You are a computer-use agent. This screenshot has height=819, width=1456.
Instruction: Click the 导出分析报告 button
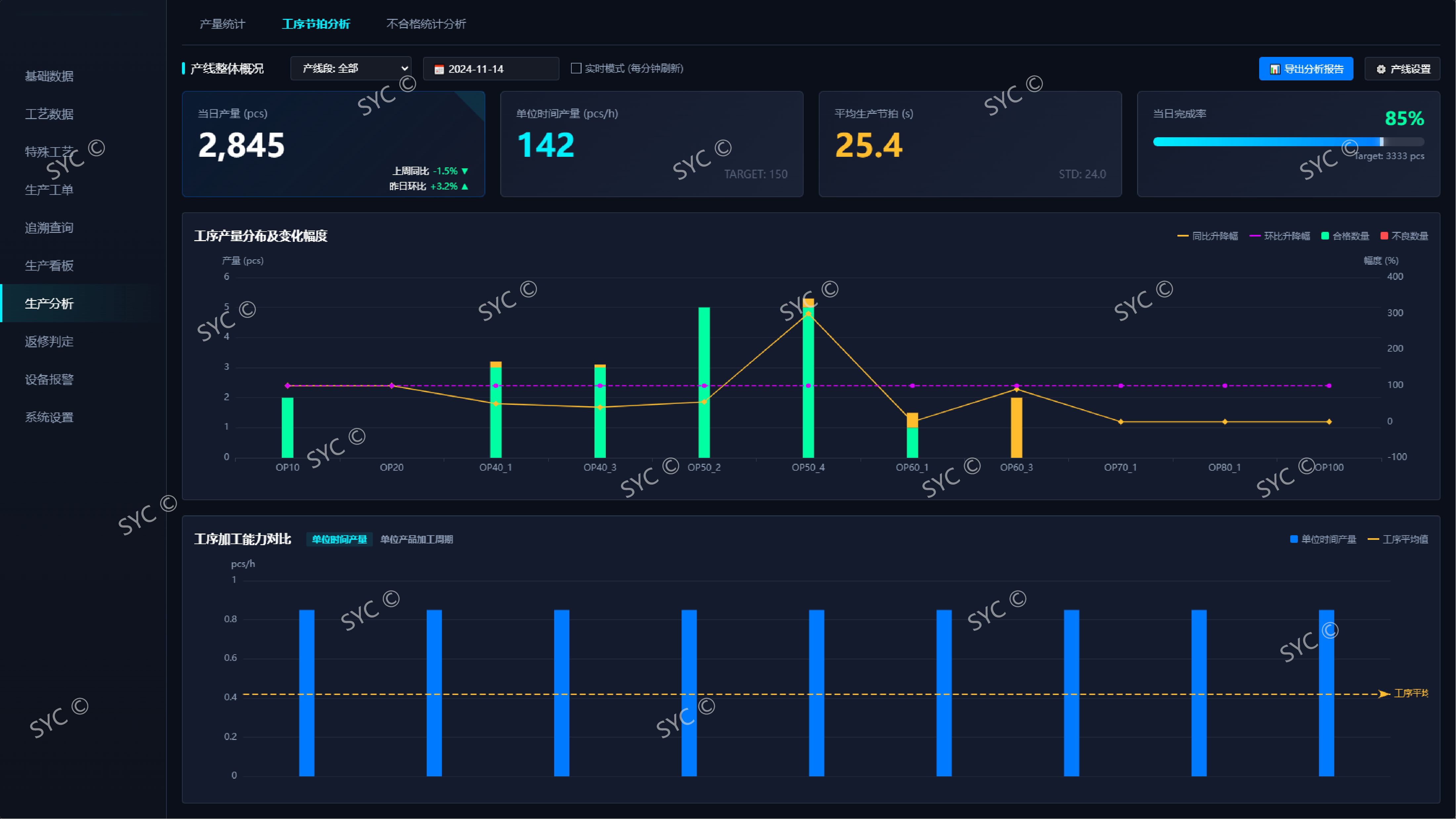pos(1306,69)
